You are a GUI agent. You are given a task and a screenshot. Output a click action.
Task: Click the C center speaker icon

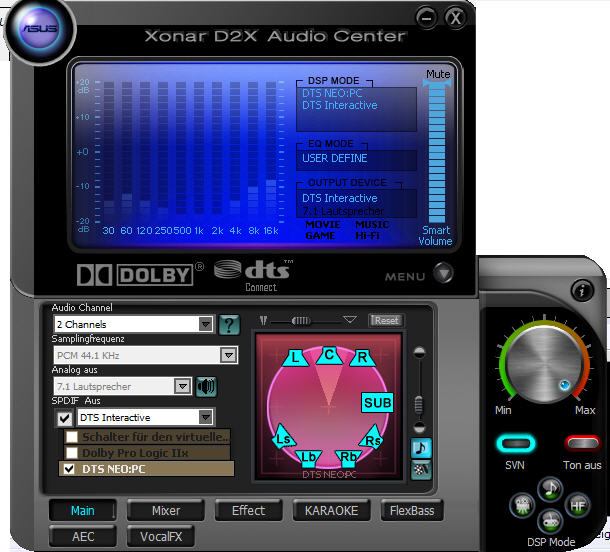pos(329,355)
